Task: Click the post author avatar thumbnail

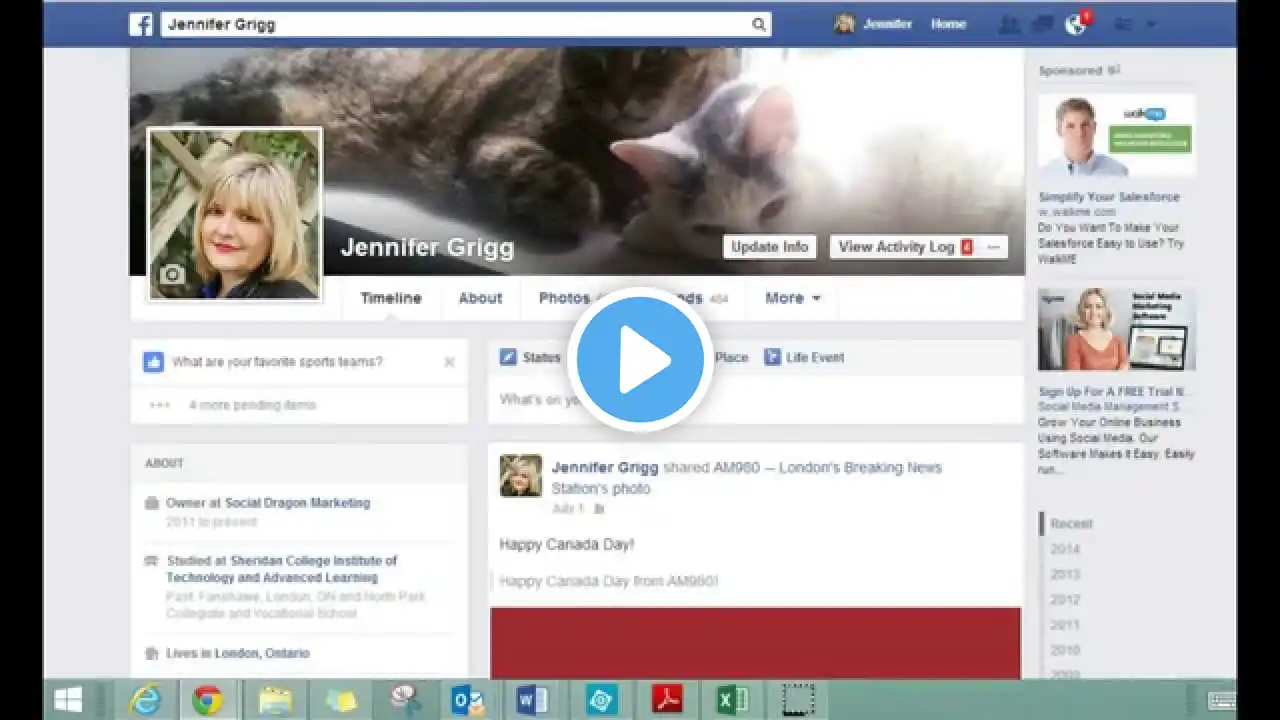Action: click(x=521, y=476)
